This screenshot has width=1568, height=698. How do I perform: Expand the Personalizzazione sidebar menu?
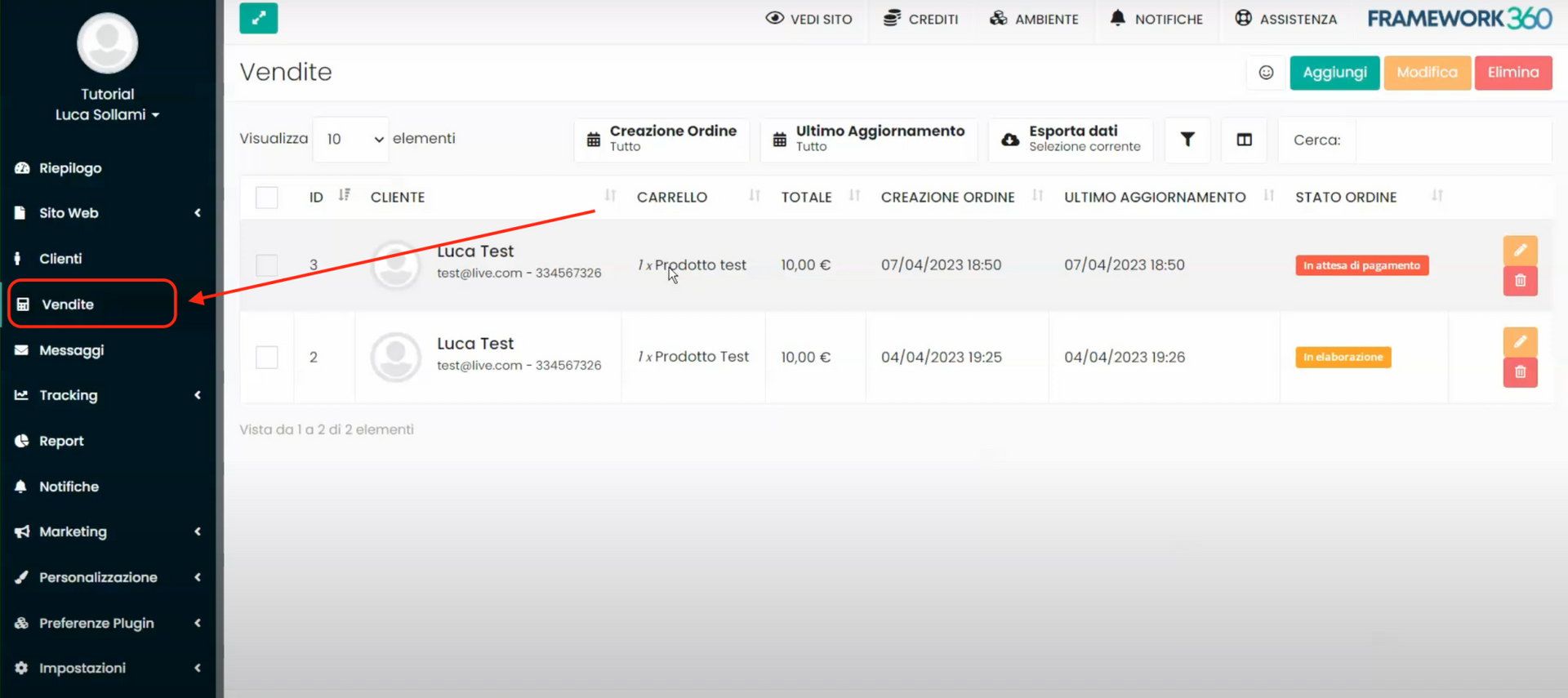[x=107, y=577]
